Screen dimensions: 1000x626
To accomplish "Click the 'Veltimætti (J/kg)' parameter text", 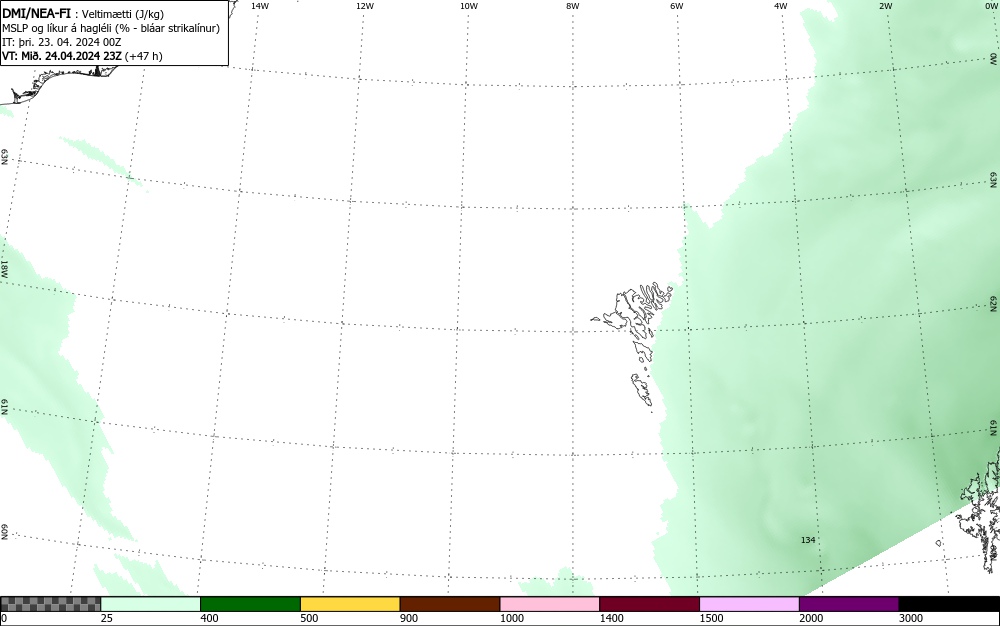I will click(123, 14).
